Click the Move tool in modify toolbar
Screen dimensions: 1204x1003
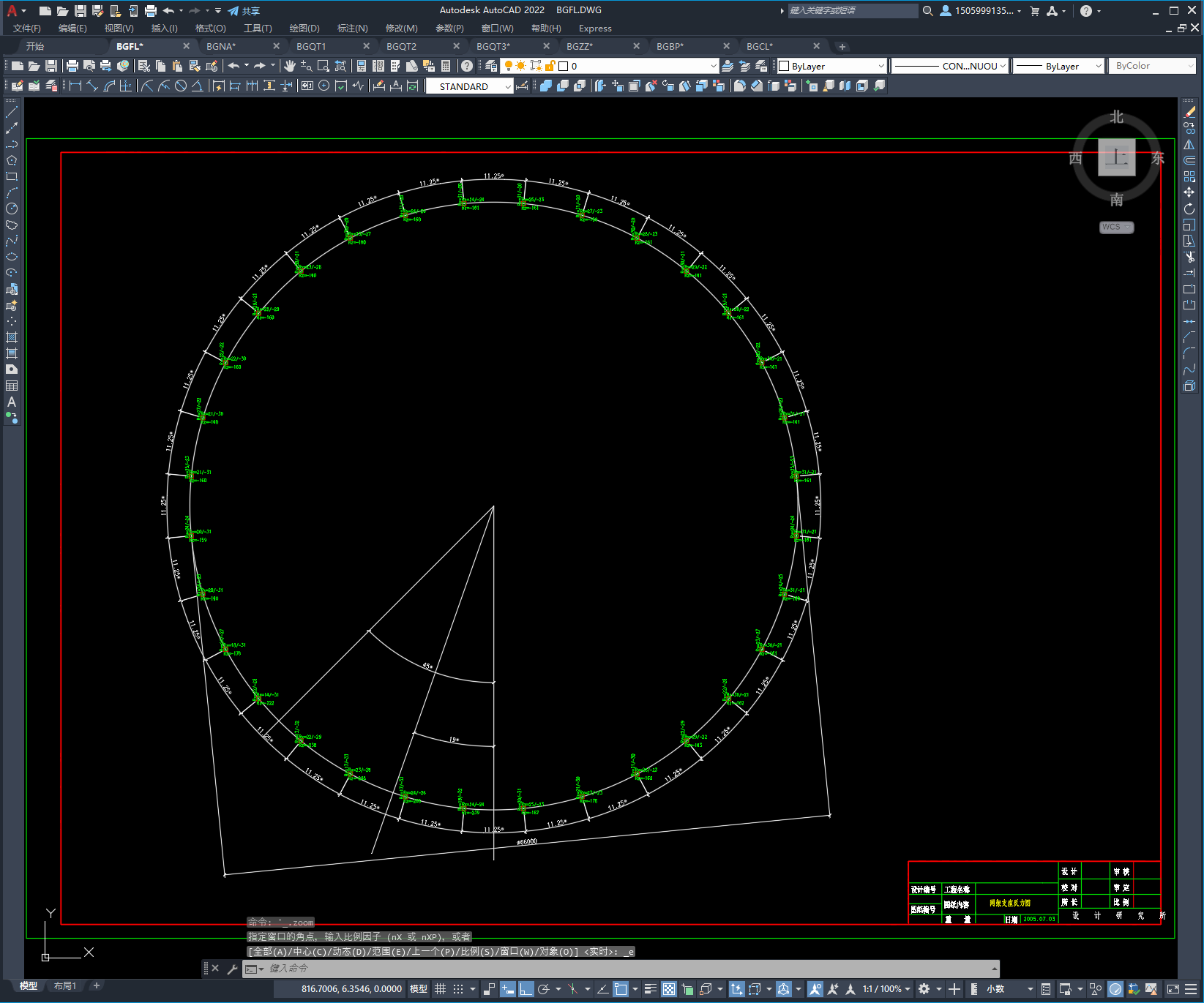point(1189,192)
